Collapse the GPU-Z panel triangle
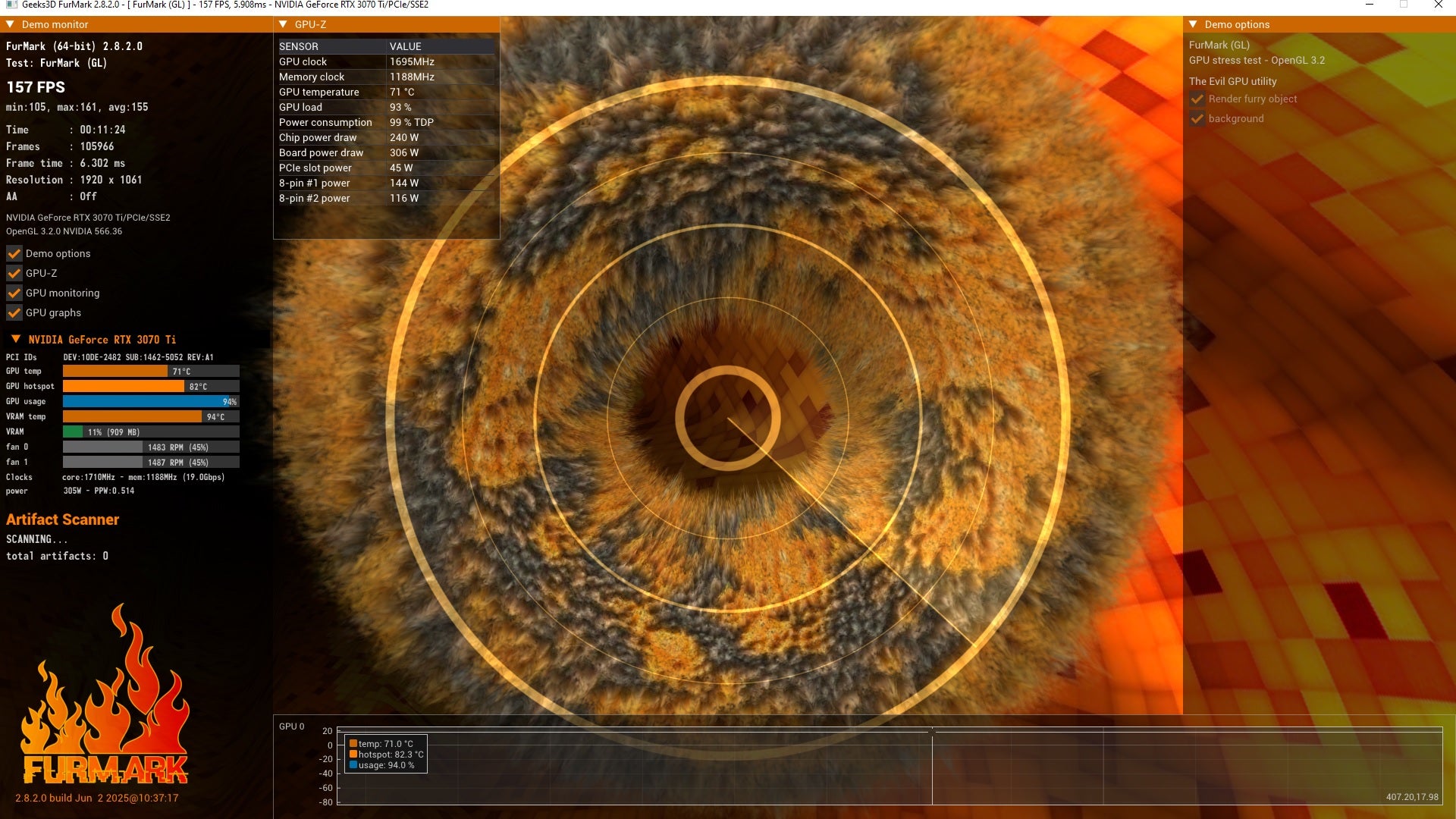This screenshot has width=1456, height=819. pyautogui.click(x=283, y=24)
